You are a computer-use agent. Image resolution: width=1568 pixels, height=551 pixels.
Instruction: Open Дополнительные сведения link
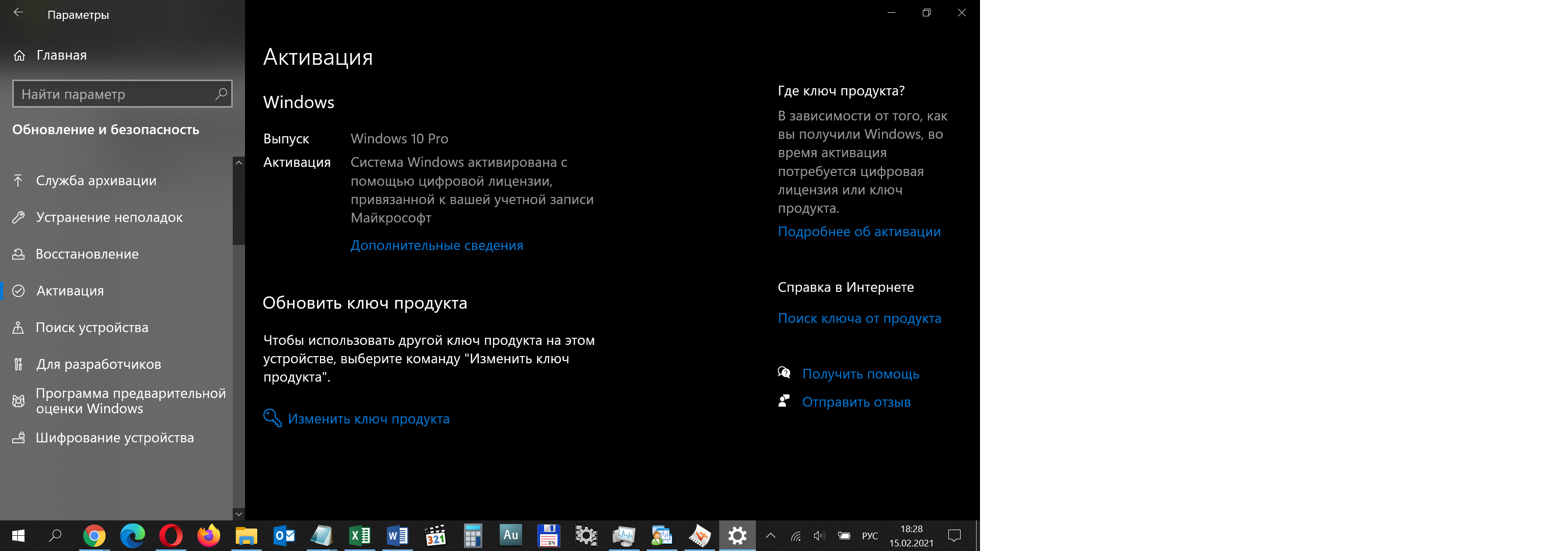point(436,245)
